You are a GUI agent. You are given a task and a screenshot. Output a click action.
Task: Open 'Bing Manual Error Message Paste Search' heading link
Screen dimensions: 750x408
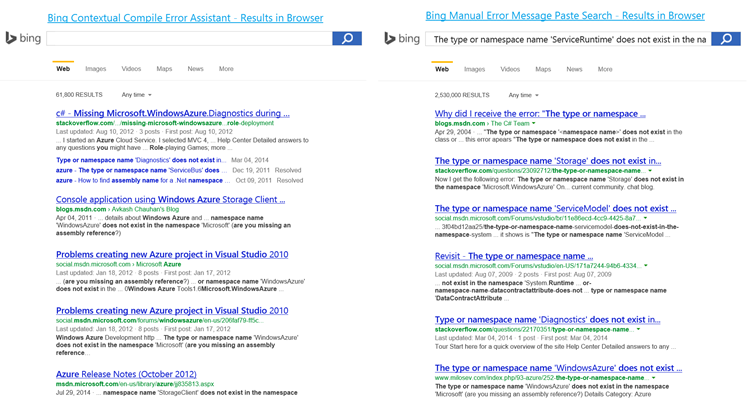coord(565,16)
